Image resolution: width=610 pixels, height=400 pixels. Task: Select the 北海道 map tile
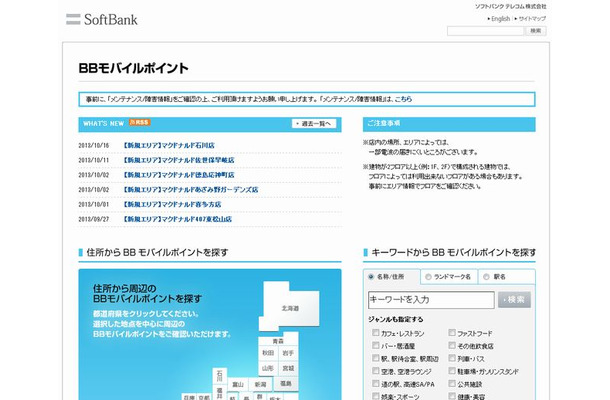point(291,305)
